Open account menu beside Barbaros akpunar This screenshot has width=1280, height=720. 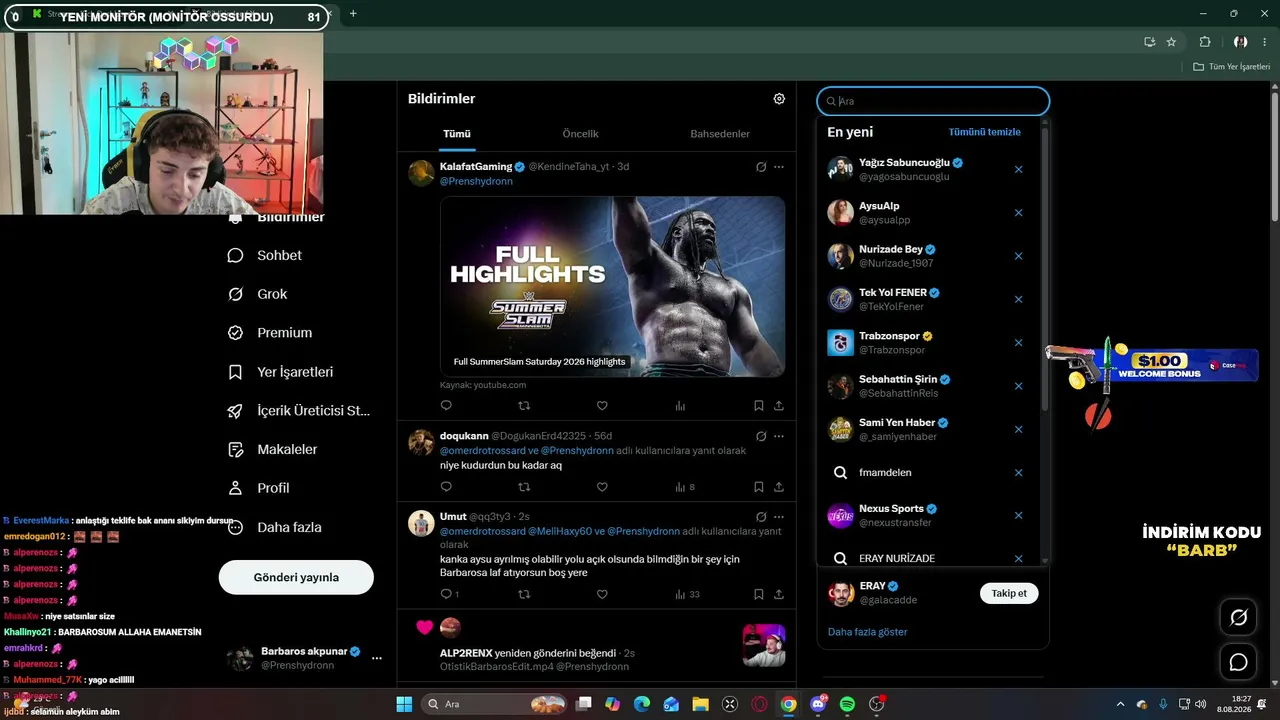[x=377, y=658]
